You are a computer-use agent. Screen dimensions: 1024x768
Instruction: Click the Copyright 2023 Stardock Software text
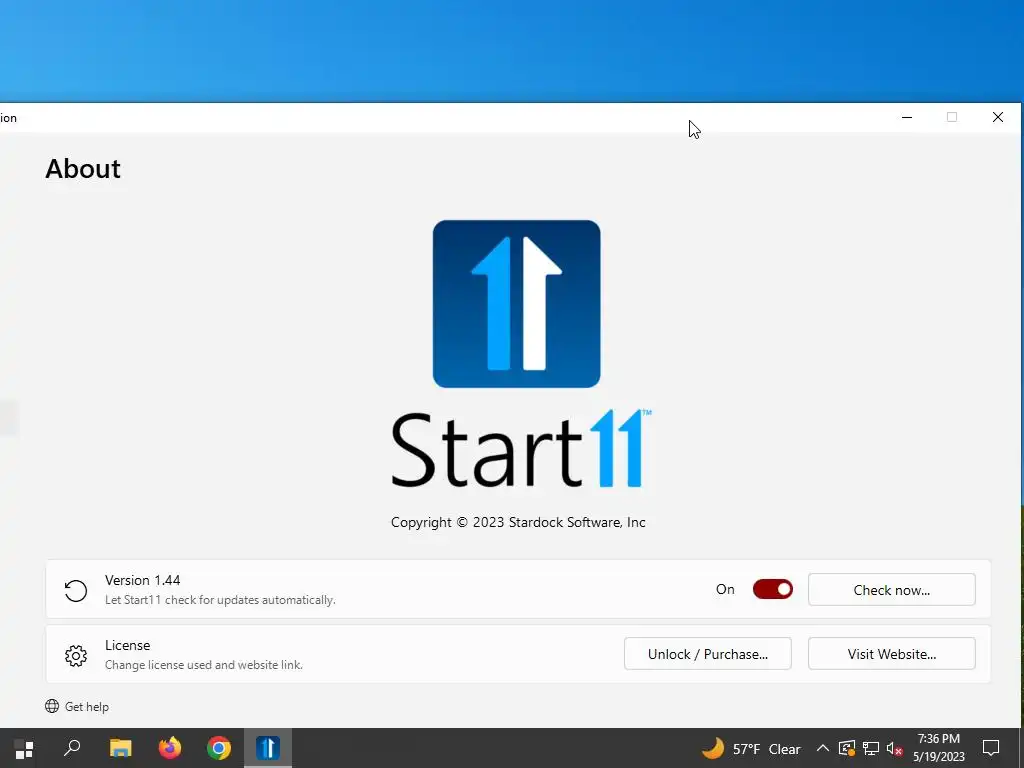518,522
